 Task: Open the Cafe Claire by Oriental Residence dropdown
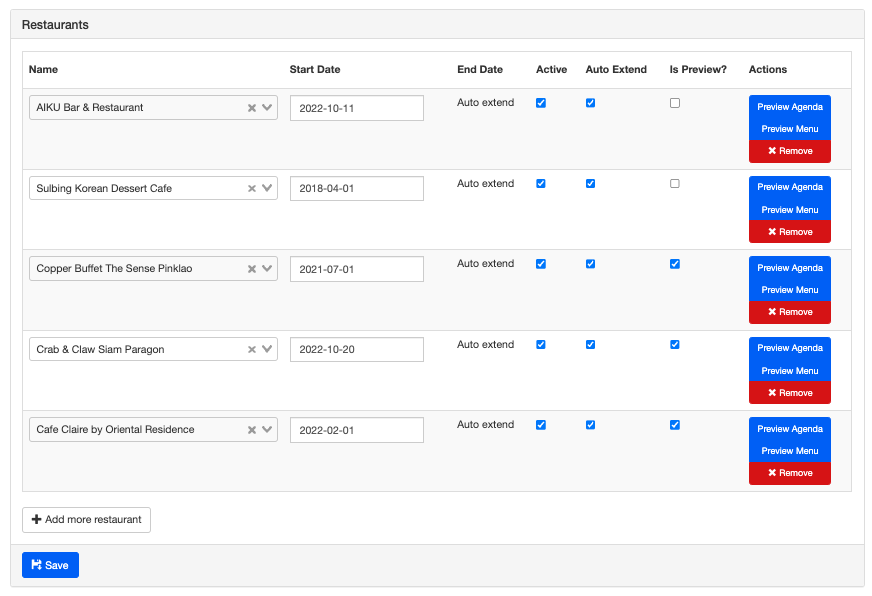(268, 430)
